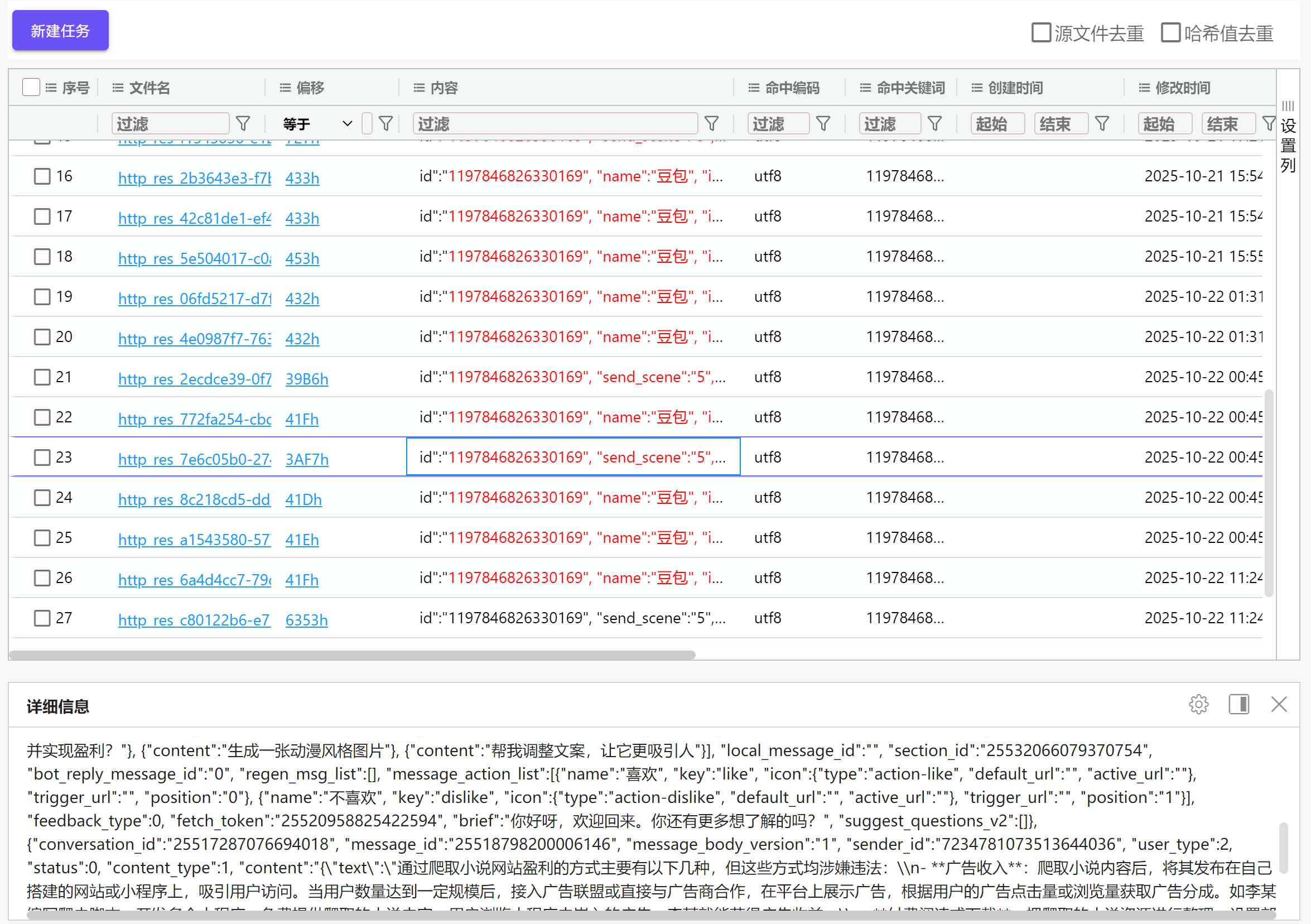Click the horizontal scrollbar under the table
The width and height of the screenshot is (1311, 924).
point(351,655)
